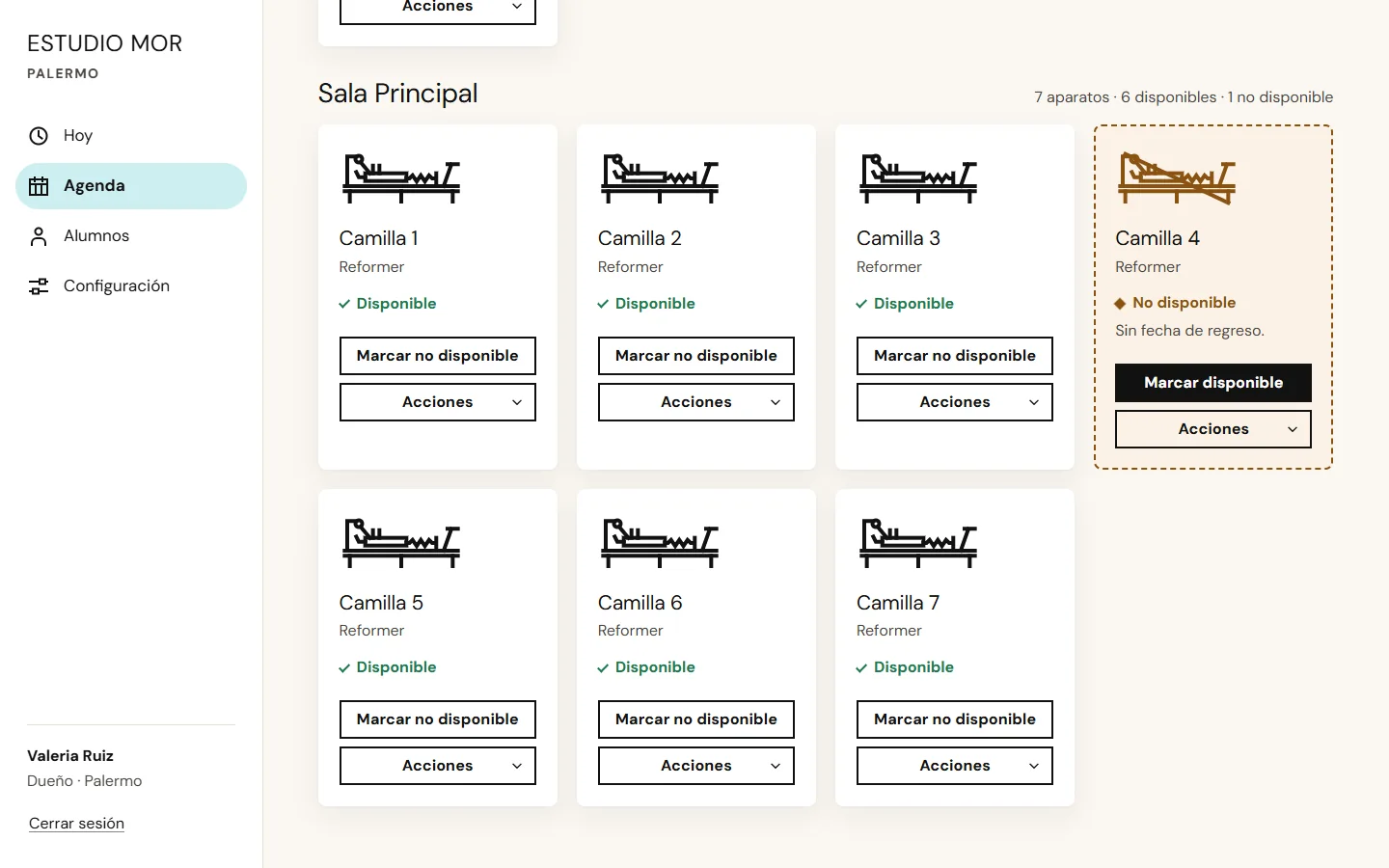Click the Sin fecha de regreso note
The image size is (1389, 868).
1189,331
